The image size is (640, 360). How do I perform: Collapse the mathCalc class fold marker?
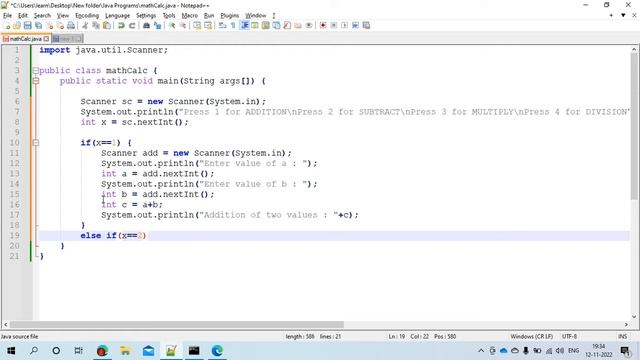click(x=36, y=71)
